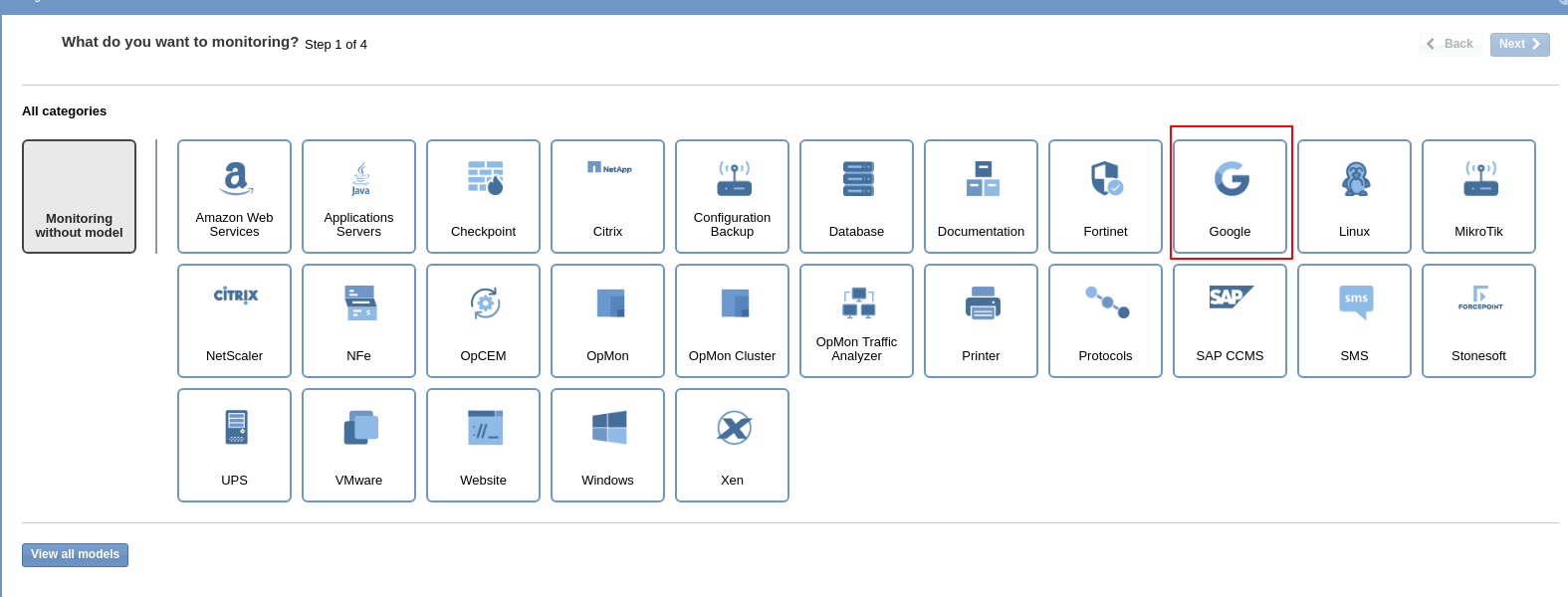Select the Database category tile
The image size is (1568, 597).
click(x=856, y=196)
